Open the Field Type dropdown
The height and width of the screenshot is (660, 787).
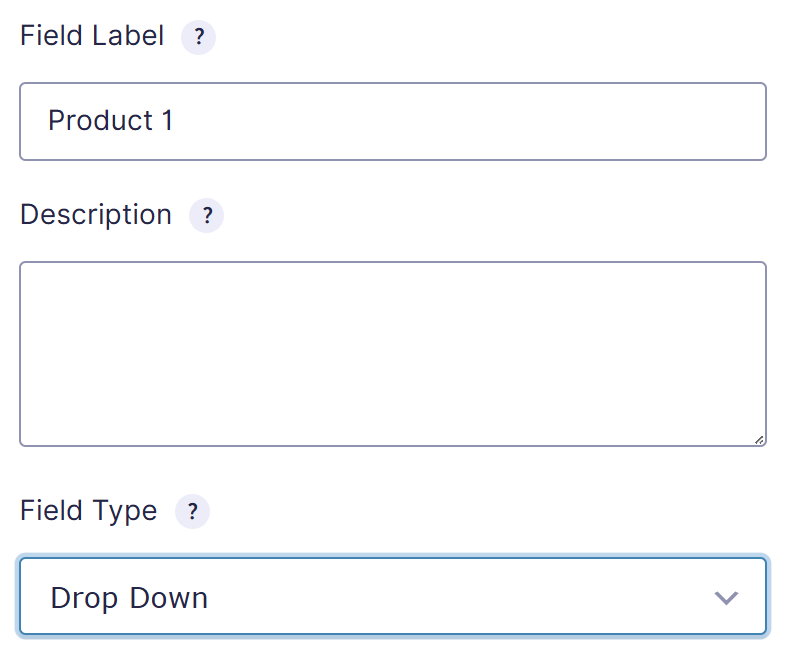(x=393, y=597)
